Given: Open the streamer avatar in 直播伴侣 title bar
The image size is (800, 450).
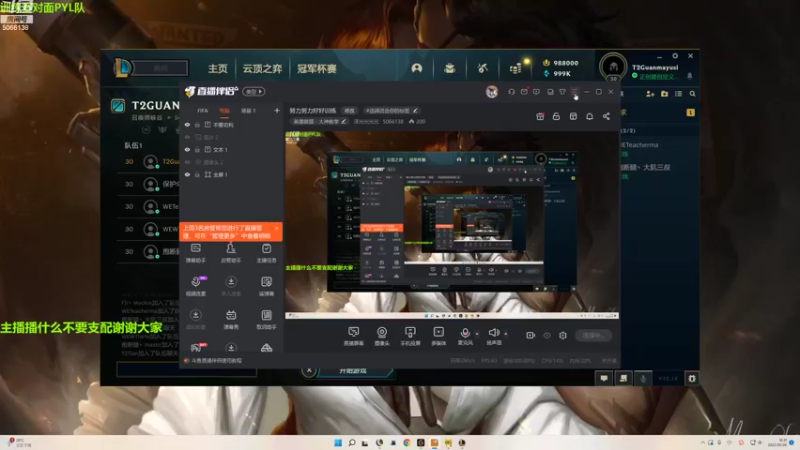Looking at the screenshot, I should (492, 92).
